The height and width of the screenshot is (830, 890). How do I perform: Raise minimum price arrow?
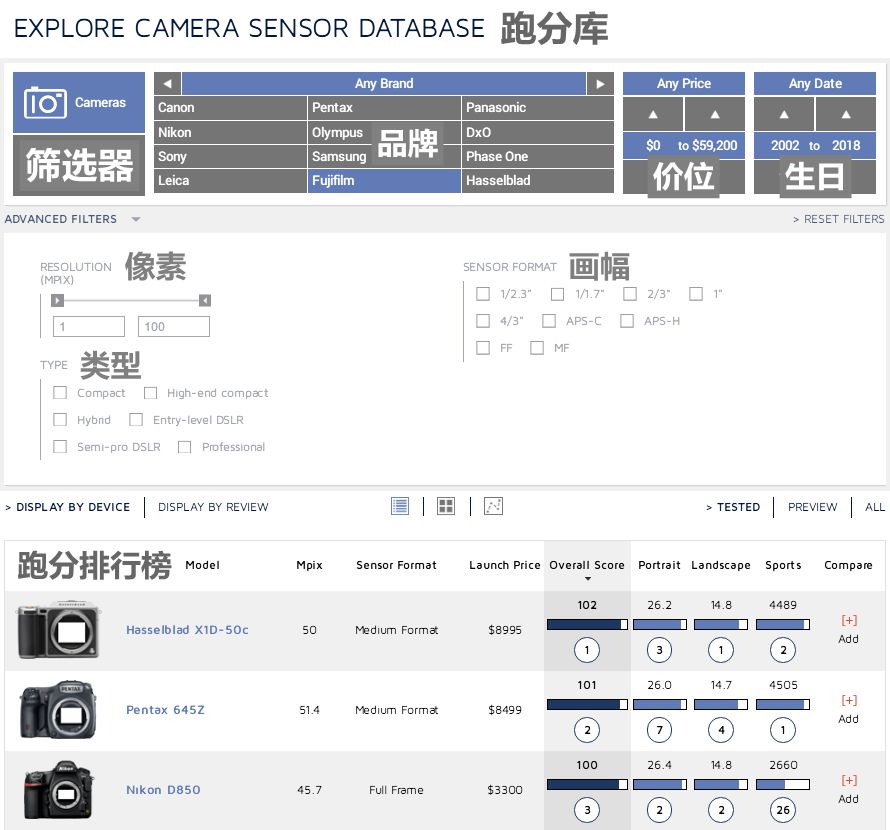coord(653,114)
